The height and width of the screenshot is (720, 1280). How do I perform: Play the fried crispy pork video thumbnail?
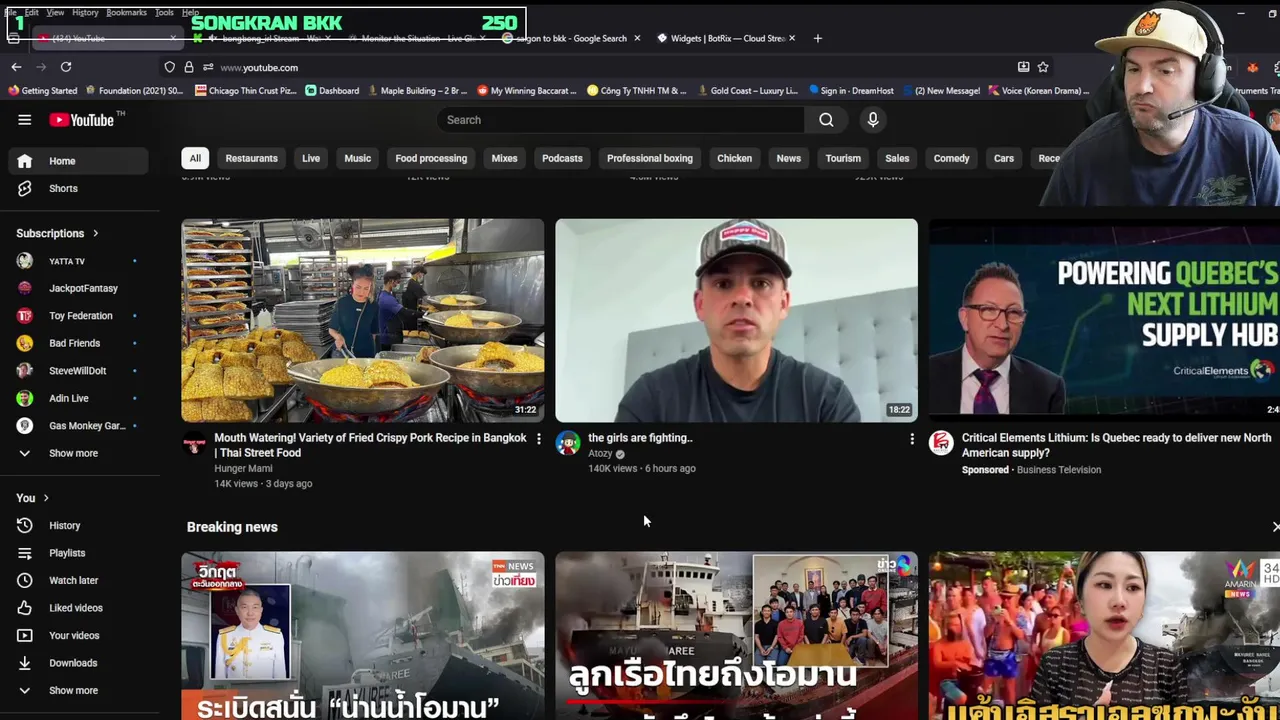(363, 320)
